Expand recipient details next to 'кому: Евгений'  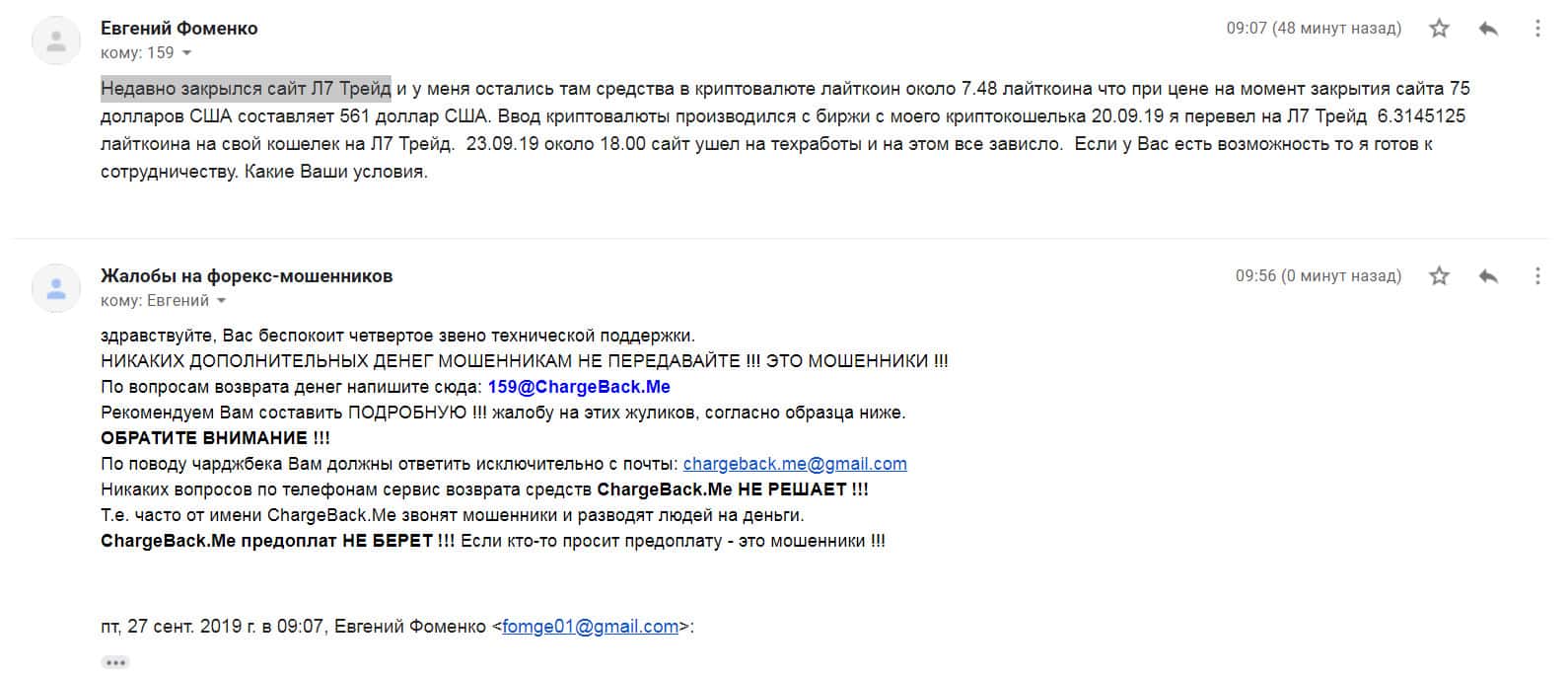(222, 301)
